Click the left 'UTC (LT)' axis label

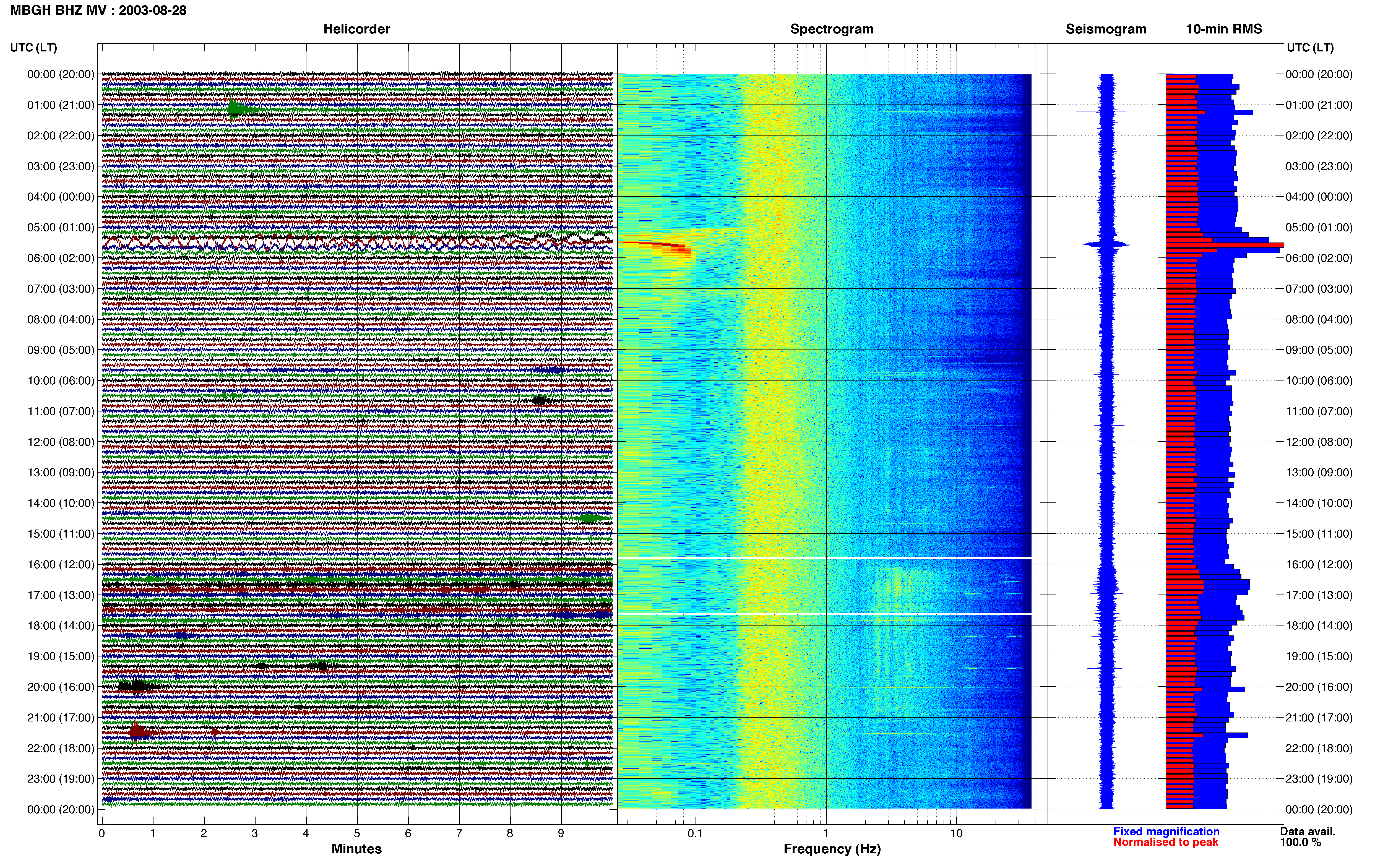point(33,47)
